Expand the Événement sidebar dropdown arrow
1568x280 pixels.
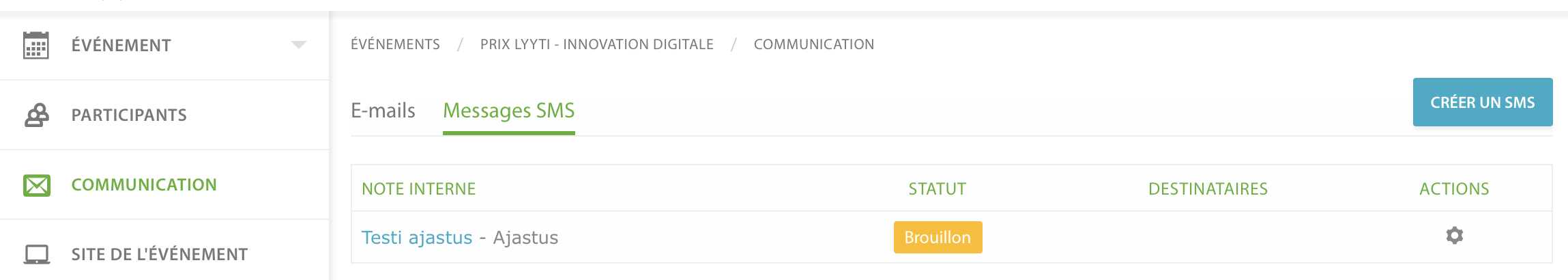[x=299, y=45]
